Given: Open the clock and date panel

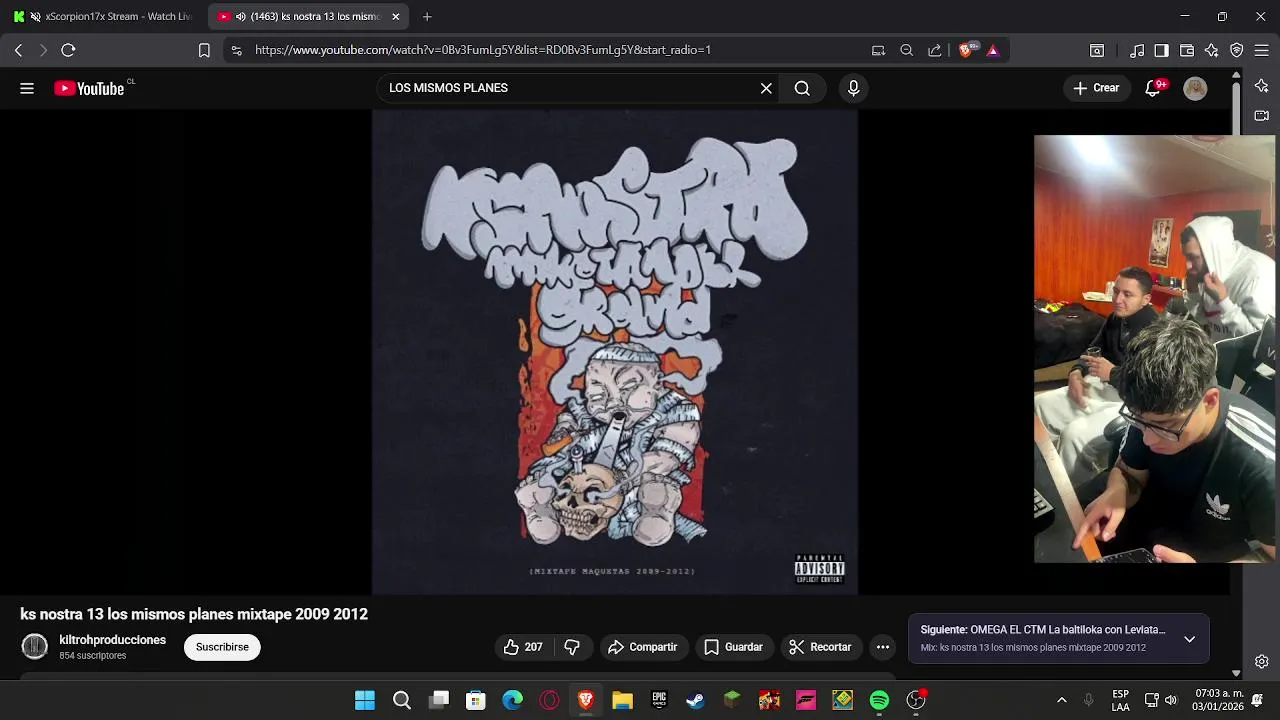Looking at the screenshot, I should [x=1217, y=700].
